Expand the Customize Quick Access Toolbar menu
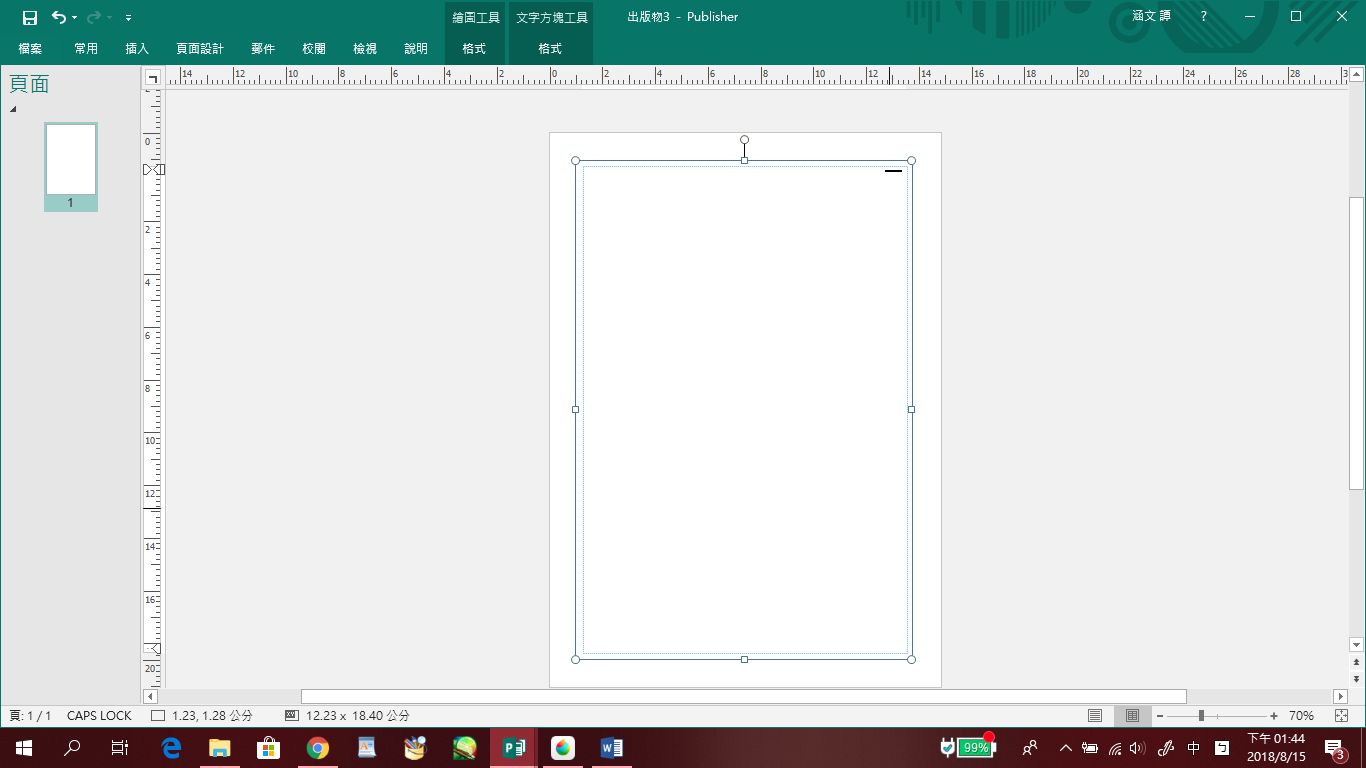 (x=129, y=18)
